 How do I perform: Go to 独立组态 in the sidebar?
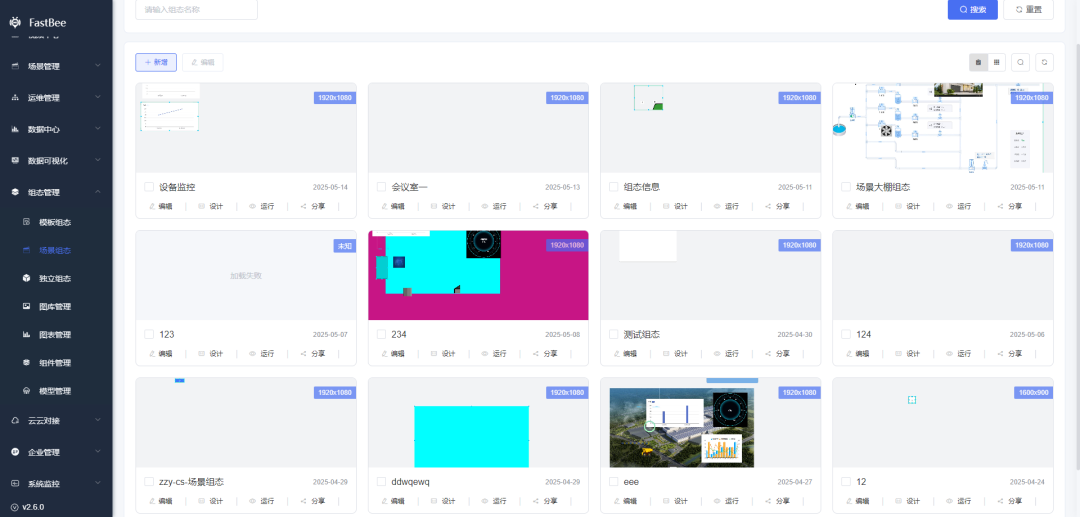click(x=55, y=278)
